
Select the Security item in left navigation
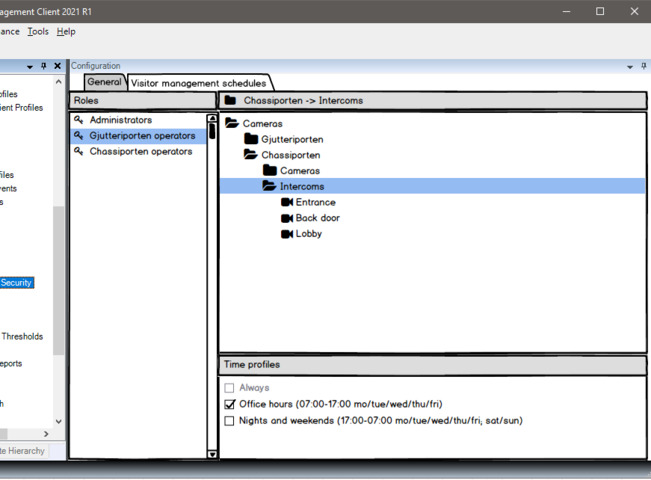[x=17, y=283]
